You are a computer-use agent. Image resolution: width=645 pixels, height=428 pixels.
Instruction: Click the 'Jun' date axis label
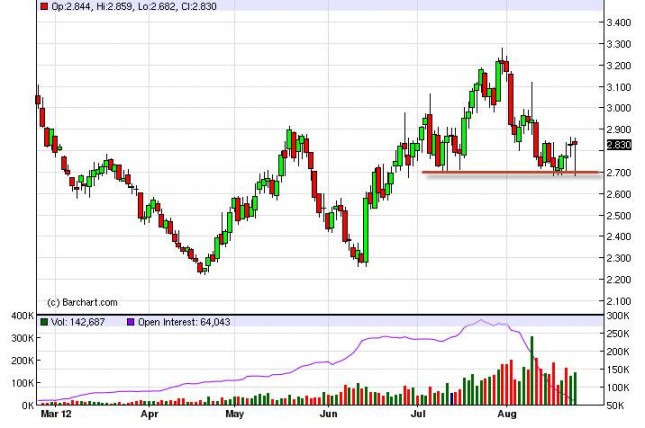click(x=329, y=414)
